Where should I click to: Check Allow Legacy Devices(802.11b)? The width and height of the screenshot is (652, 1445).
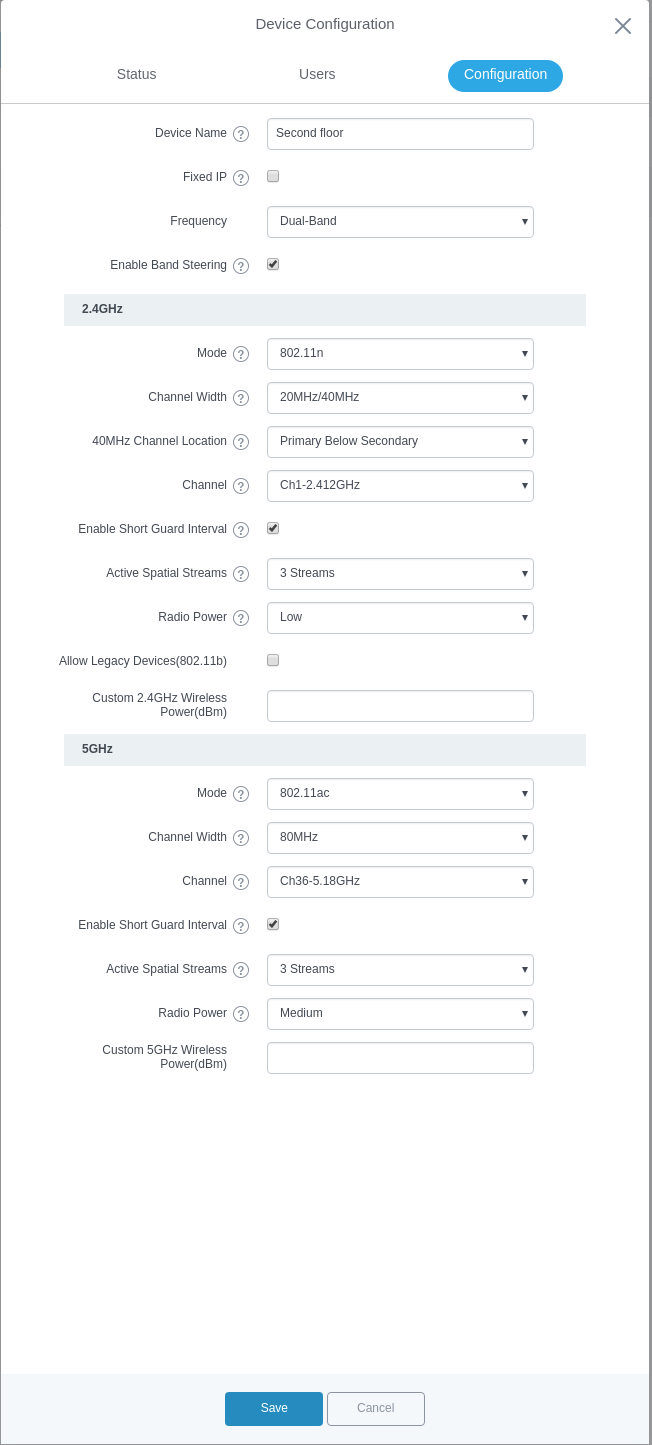pyautogui.click(x=273, y=660)
